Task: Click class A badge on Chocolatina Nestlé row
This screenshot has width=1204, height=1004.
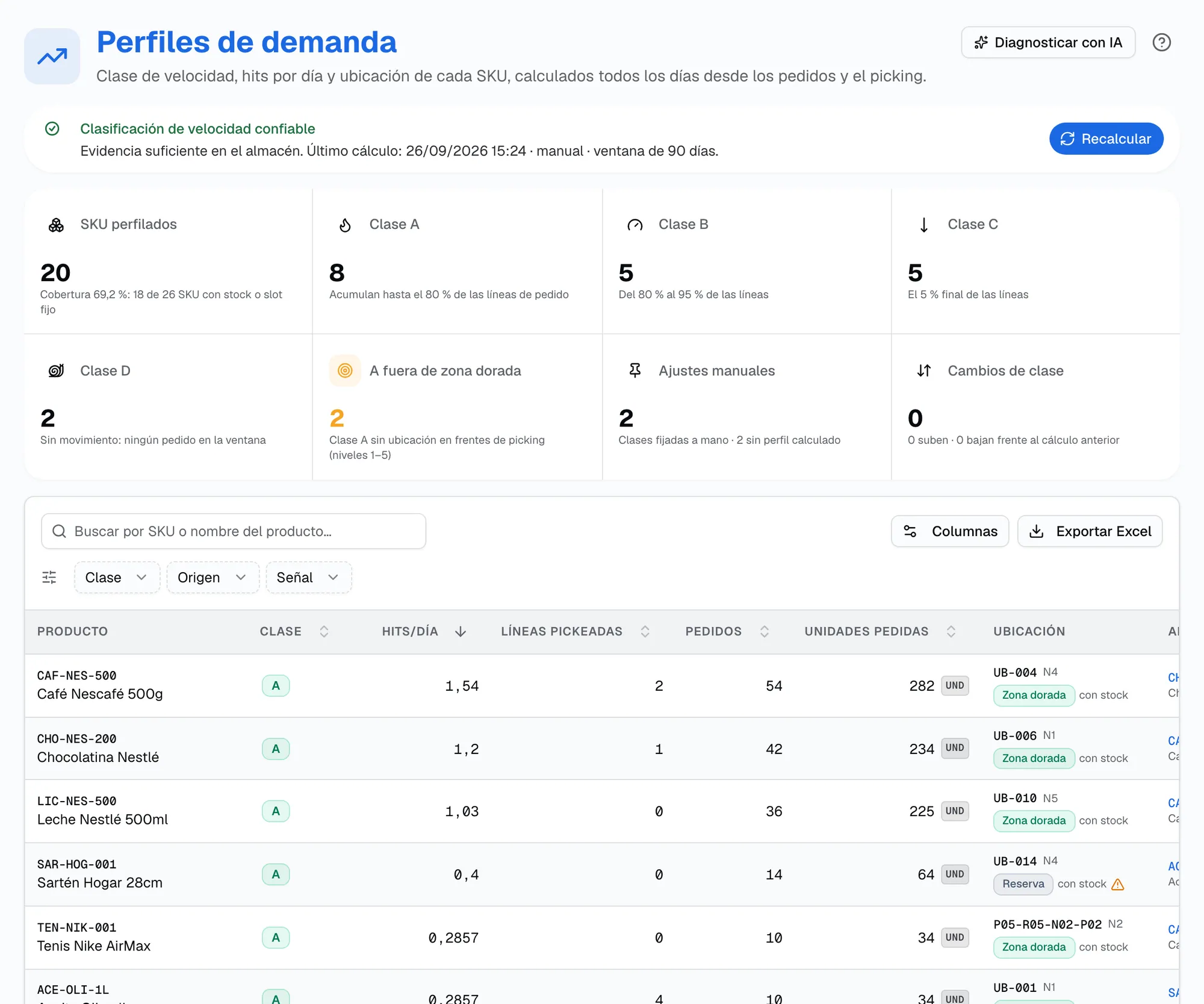Action: click(x=276, y=749)
